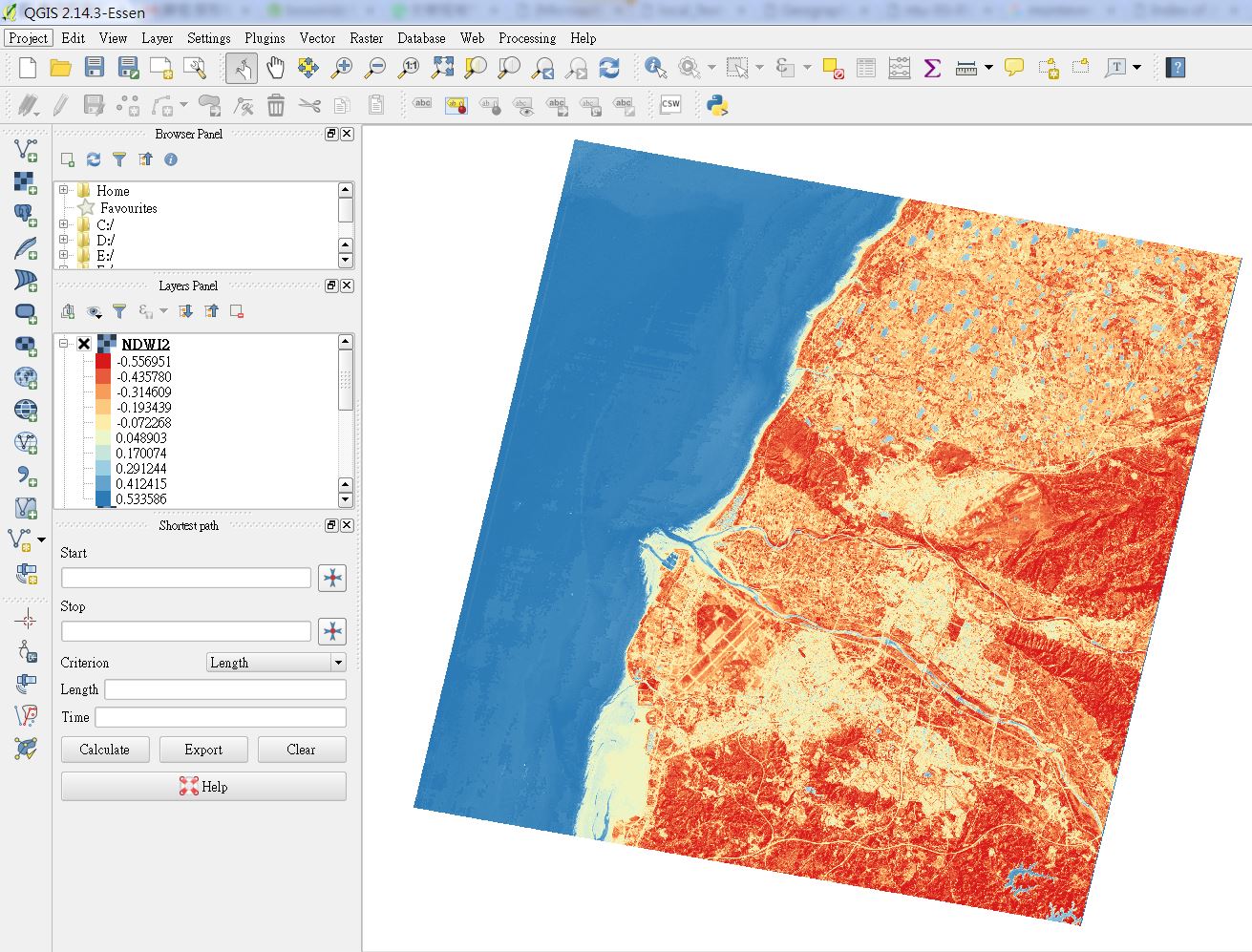Click the Remove Layer icon in Layers Panel
1252x952 pixels.
237,311
